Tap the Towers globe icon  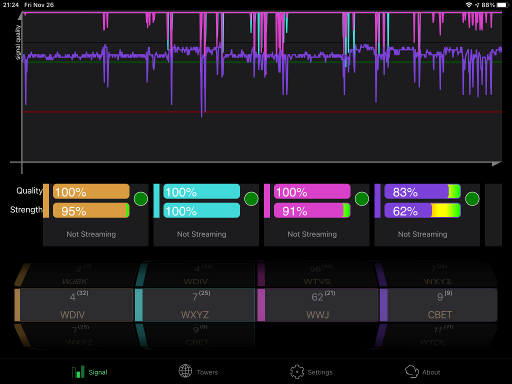(x=185, y=371)
